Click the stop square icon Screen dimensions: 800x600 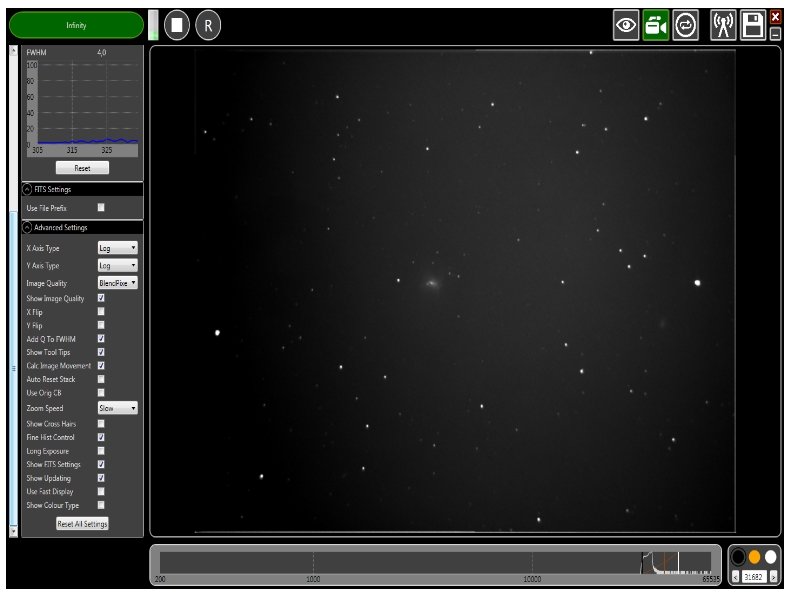[x=177, y=25]
